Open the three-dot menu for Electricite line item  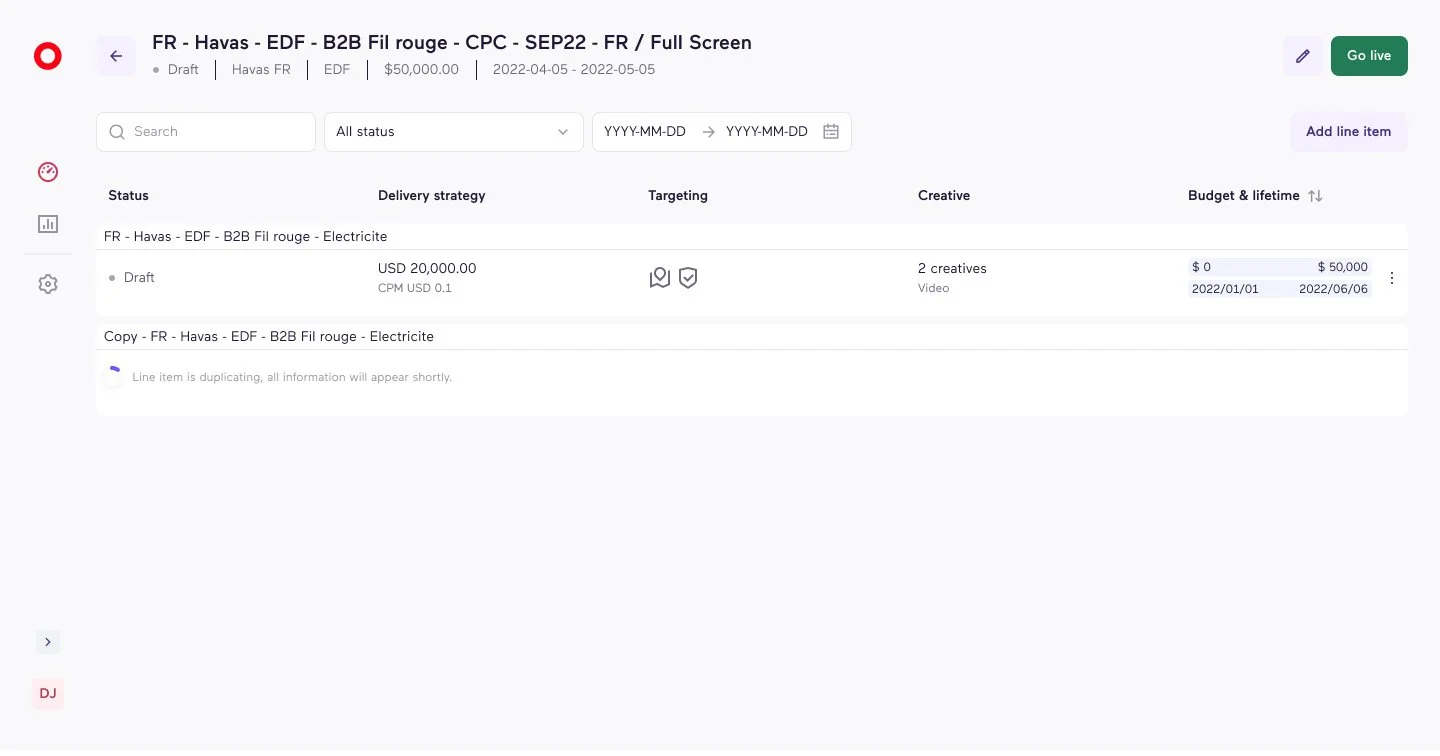(x=1392, y=278)
